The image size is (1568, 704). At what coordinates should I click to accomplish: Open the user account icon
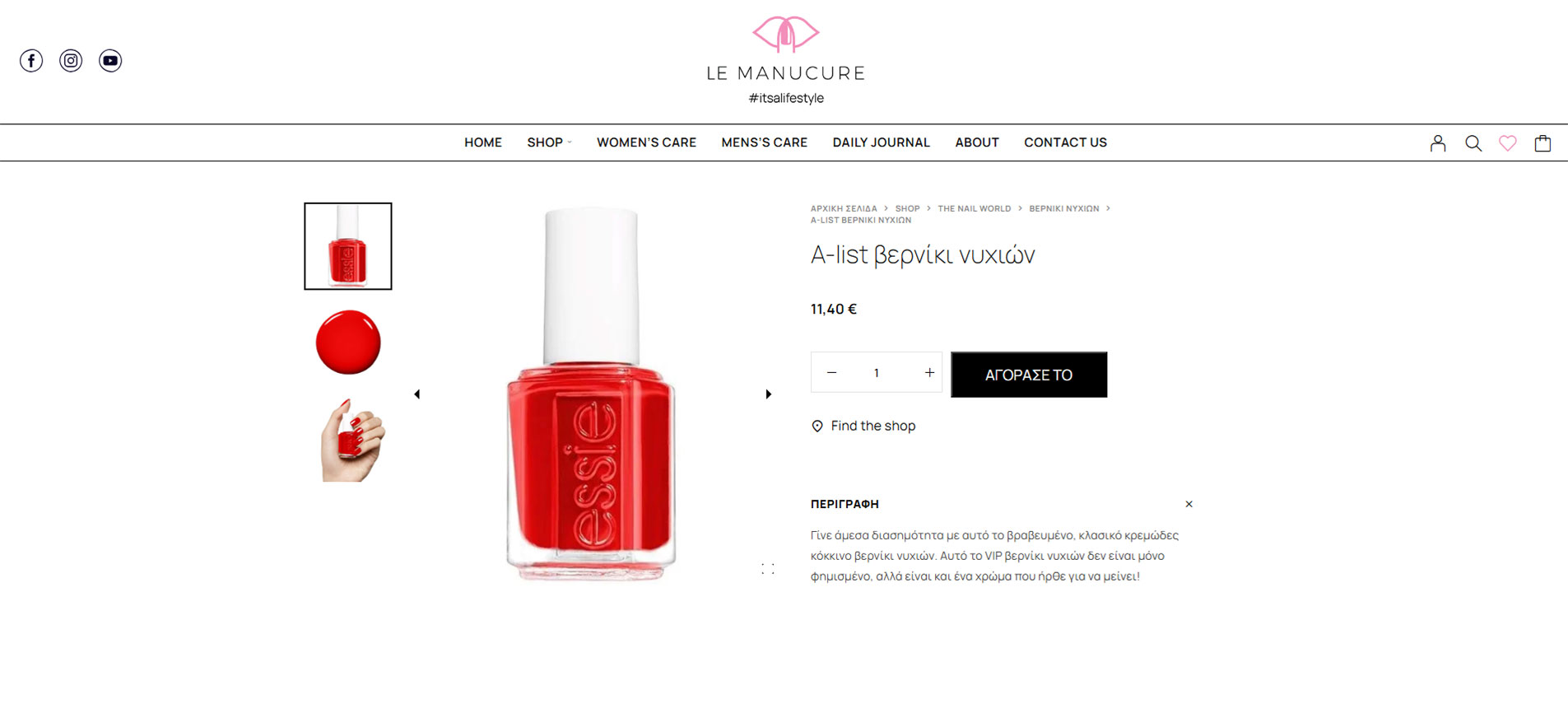(1438, 143)
